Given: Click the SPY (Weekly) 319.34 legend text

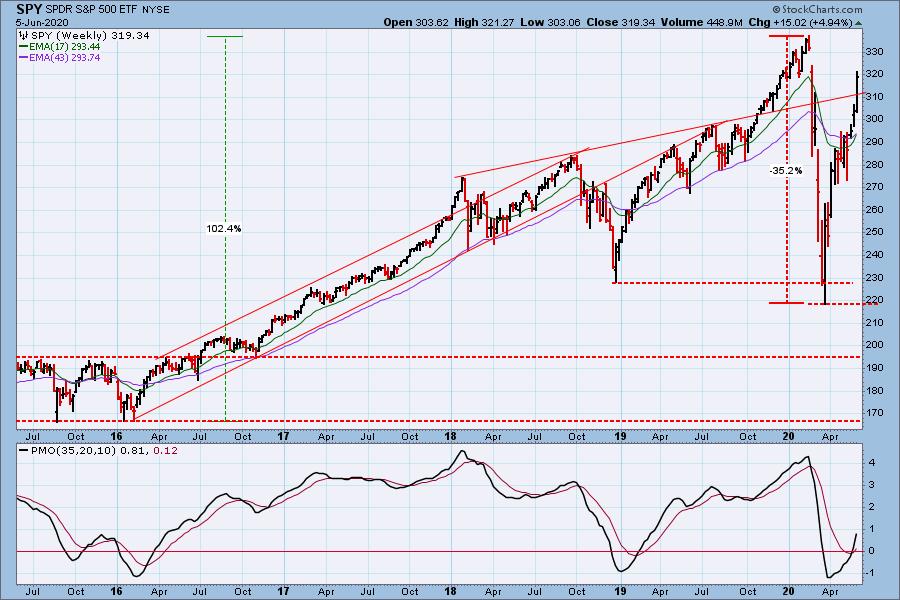Looking at the screenshot, I should 90,36.
